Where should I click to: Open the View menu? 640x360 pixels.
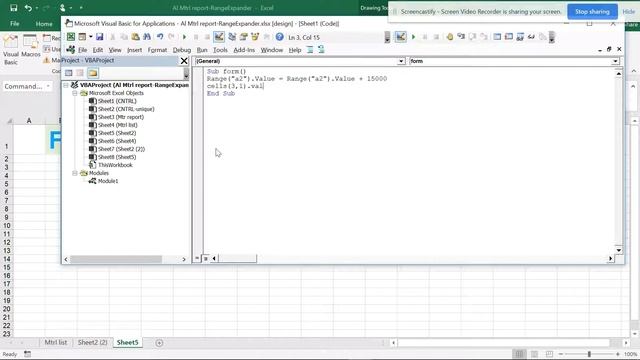(x=115, y=50)
